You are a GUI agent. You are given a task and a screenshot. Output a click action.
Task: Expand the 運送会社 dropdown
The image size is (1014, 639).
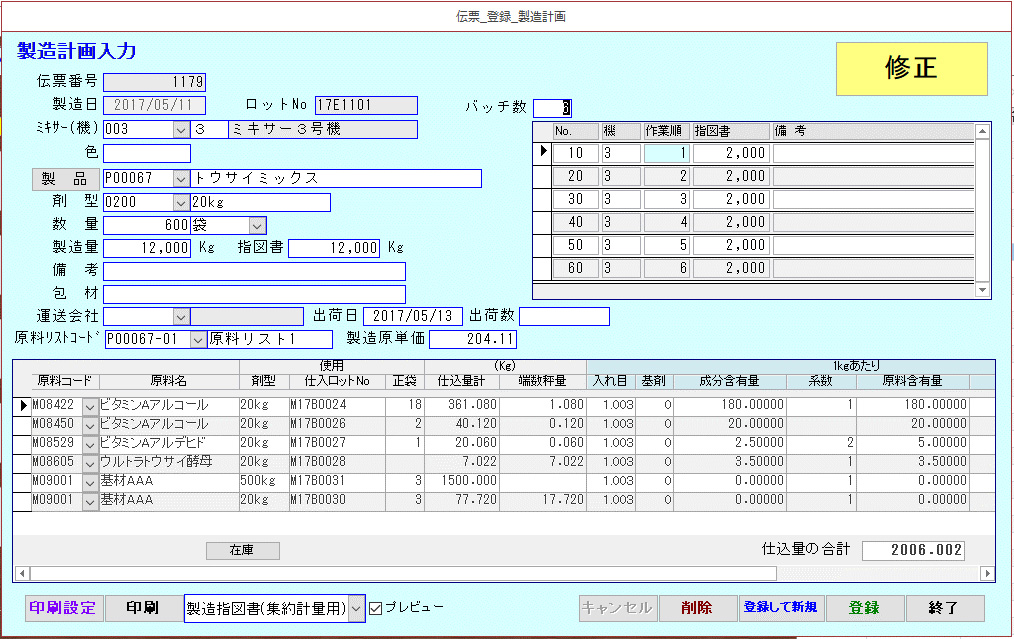pyautogui.click(x=181, y=316)
